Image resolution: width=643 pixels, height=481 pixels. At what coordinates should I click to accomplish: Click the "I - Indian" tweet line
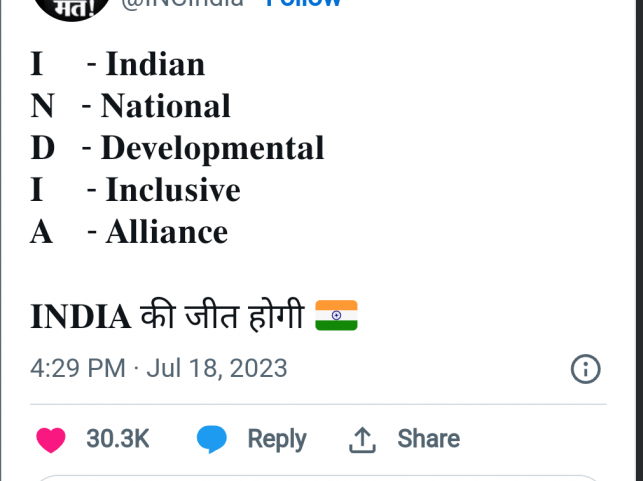(x=118, y=64)
